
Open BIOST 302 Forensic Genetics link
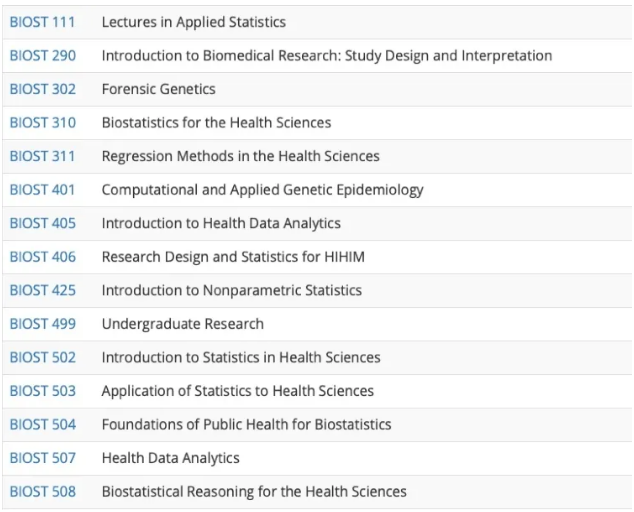[x=42, y=89]
